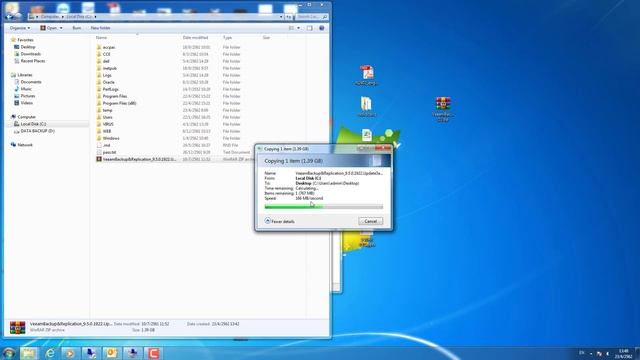The image size is (640, 360).
Task: Open the address bar history dropdown
Action: click(281, 17)
